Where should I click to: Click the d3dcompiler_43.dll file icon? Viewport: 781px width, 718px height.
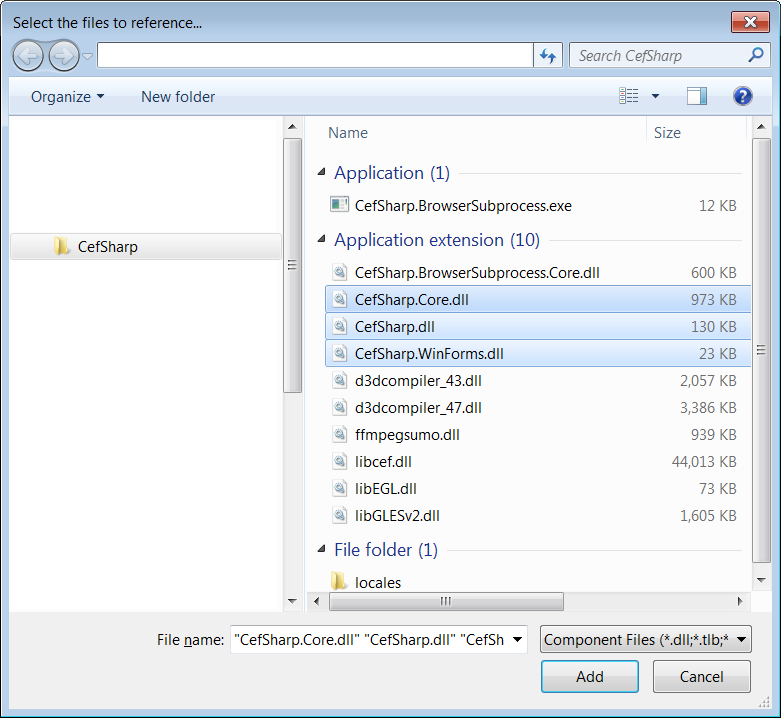pos(339,380)
